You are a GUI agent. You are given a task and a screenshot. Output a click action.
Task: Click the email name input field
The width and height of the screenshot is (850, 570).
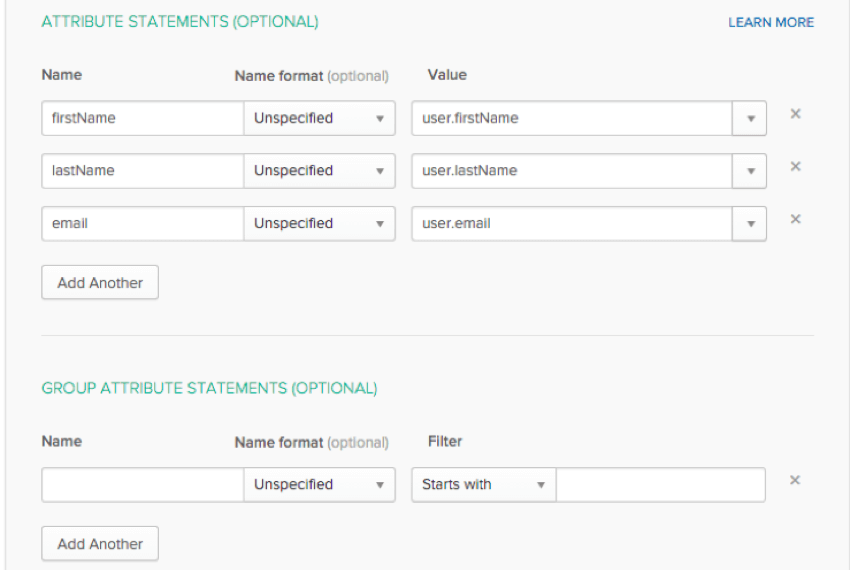[142, 224]
